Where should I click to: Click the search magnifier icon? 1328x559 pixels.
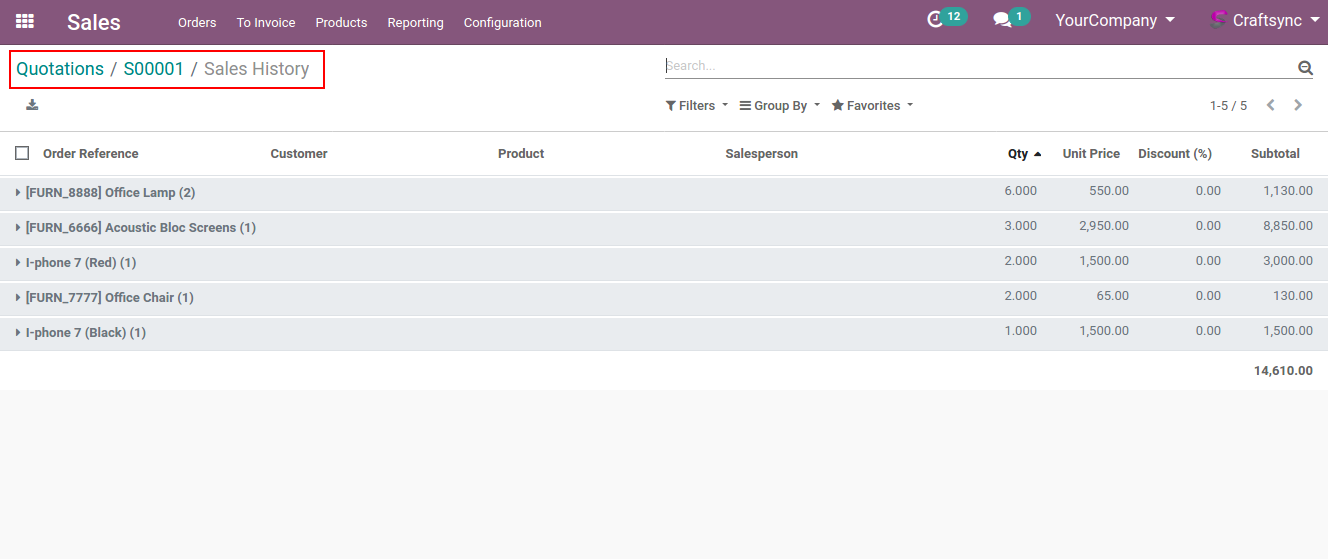click(x=1304, y=68)
